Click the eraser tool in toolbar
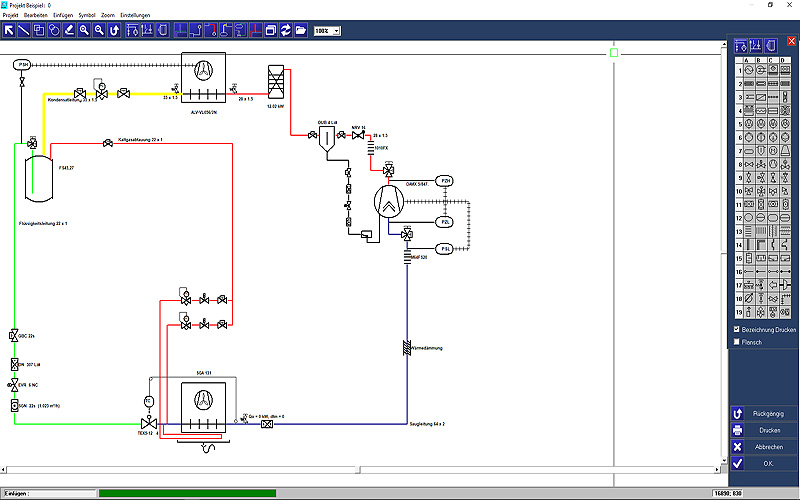800x500 pixels. click(69, 30)
